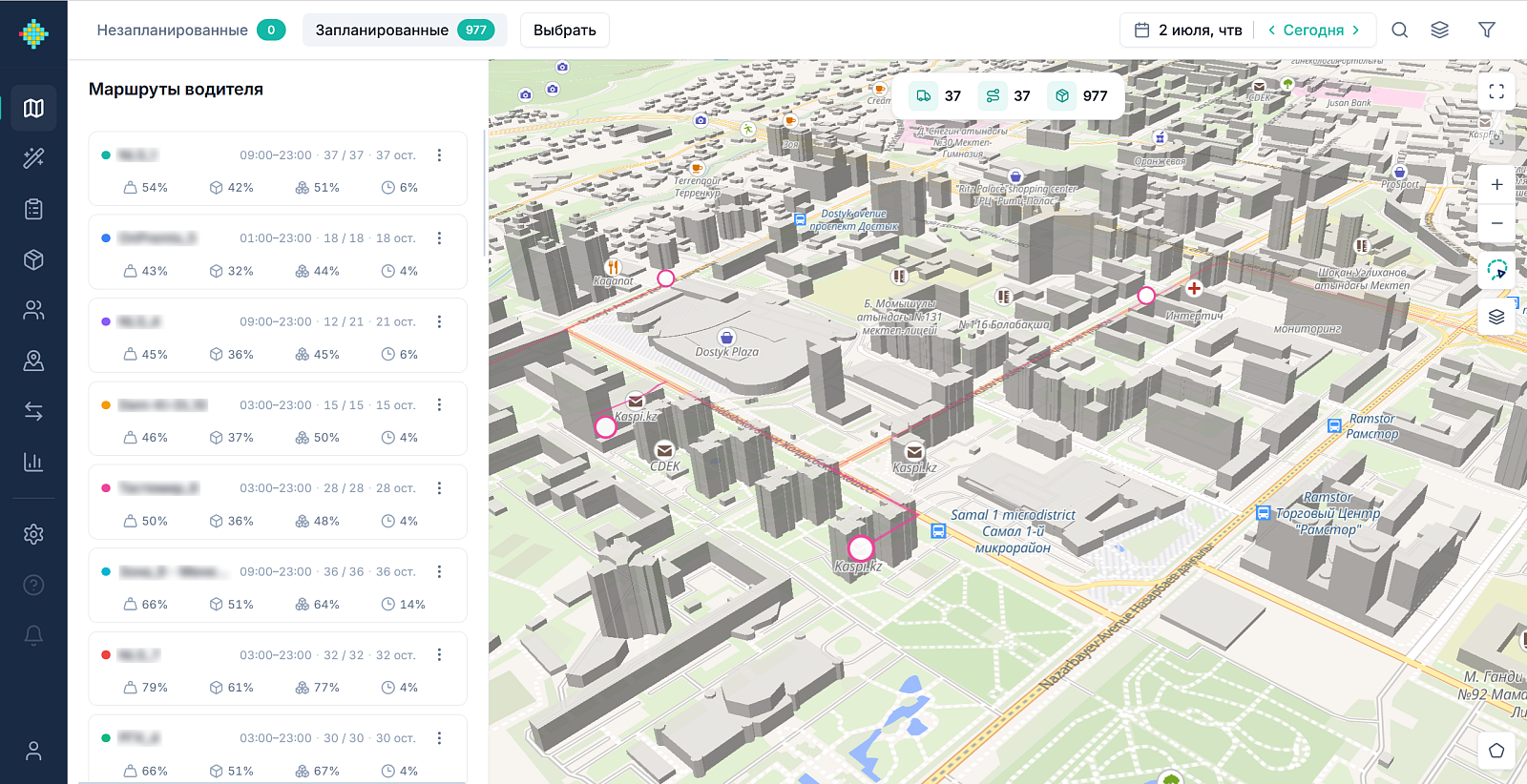The width and height of the screenshot is (1527, 784).
Task: Open the clipboard tasks sidebar icon
Action: (x=33, y=209)
